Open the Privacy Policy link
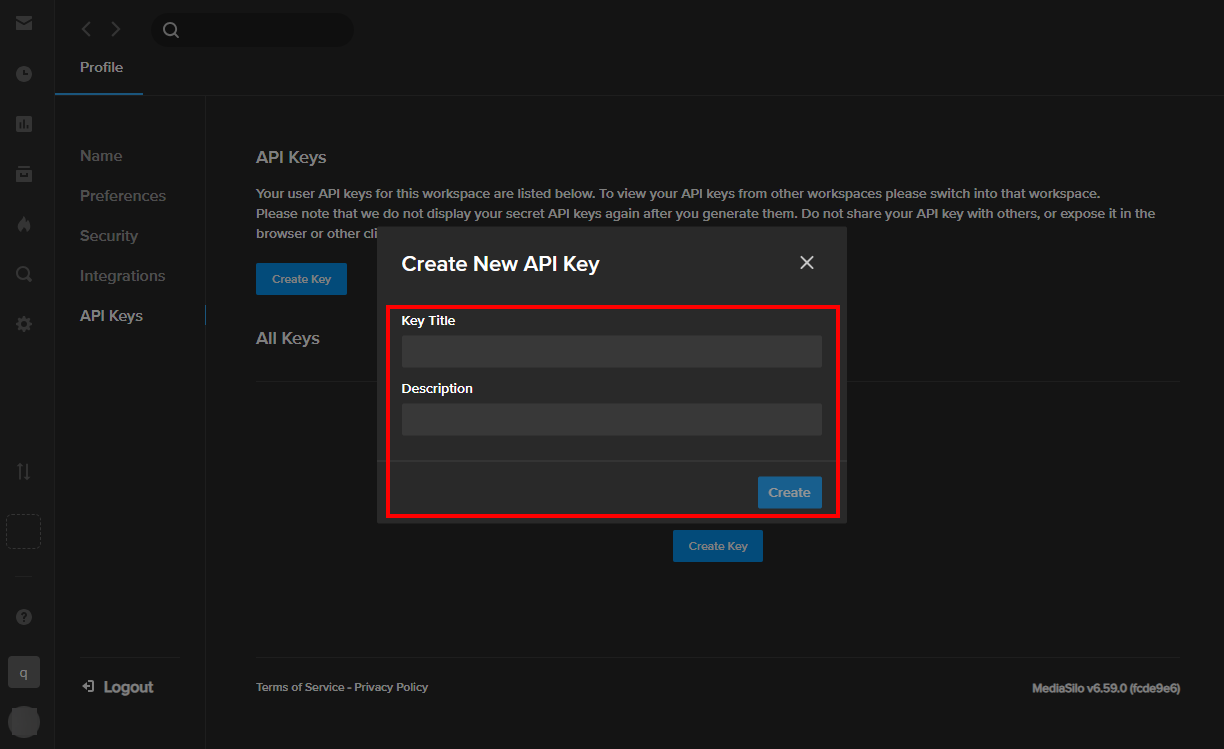The width and height of the screenshot is (1224, 749). coord(391,687)
